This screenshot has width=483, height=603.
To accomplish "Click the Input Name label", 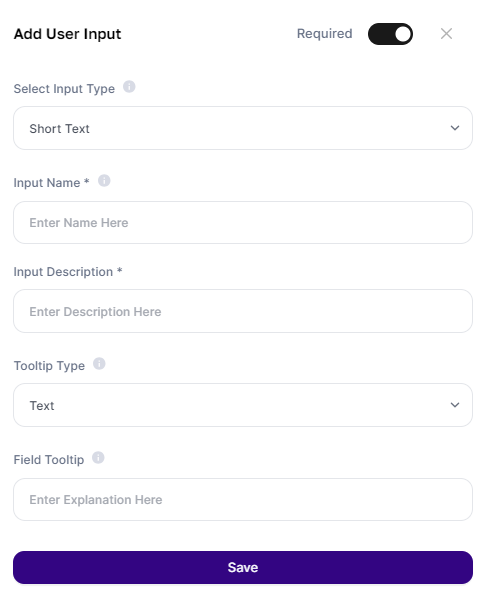I will pos(51,183).
